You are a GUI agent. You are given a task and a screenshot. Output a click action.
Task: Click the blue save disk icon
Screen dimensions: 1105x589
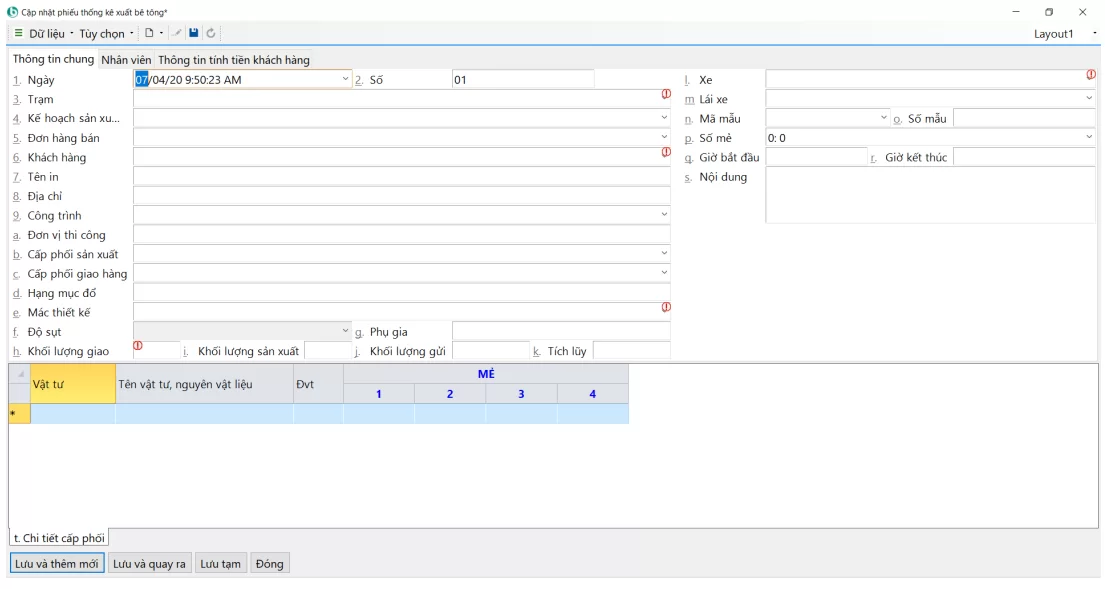tap(194, 33)
